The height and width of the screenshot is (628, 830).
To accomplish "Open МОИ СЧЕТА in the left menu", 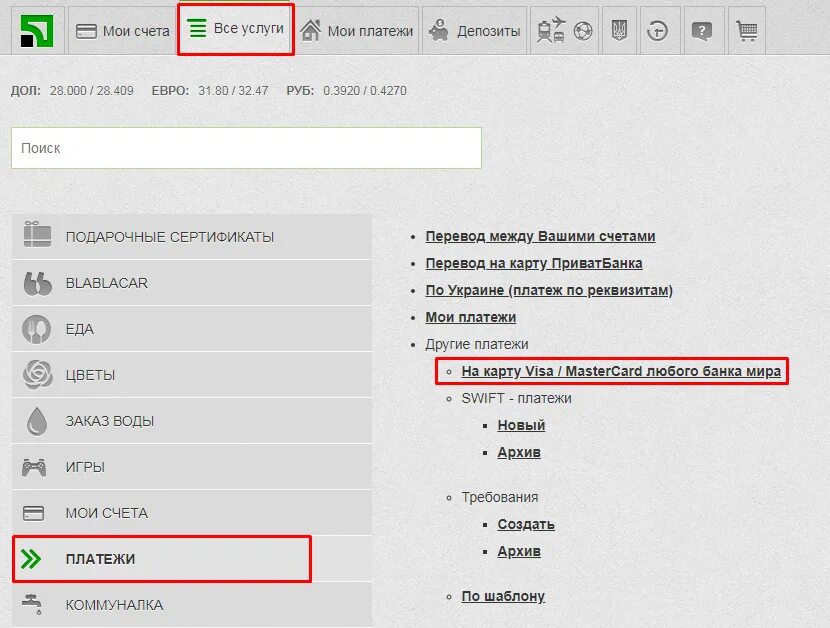I will click(x=192, y=513).
